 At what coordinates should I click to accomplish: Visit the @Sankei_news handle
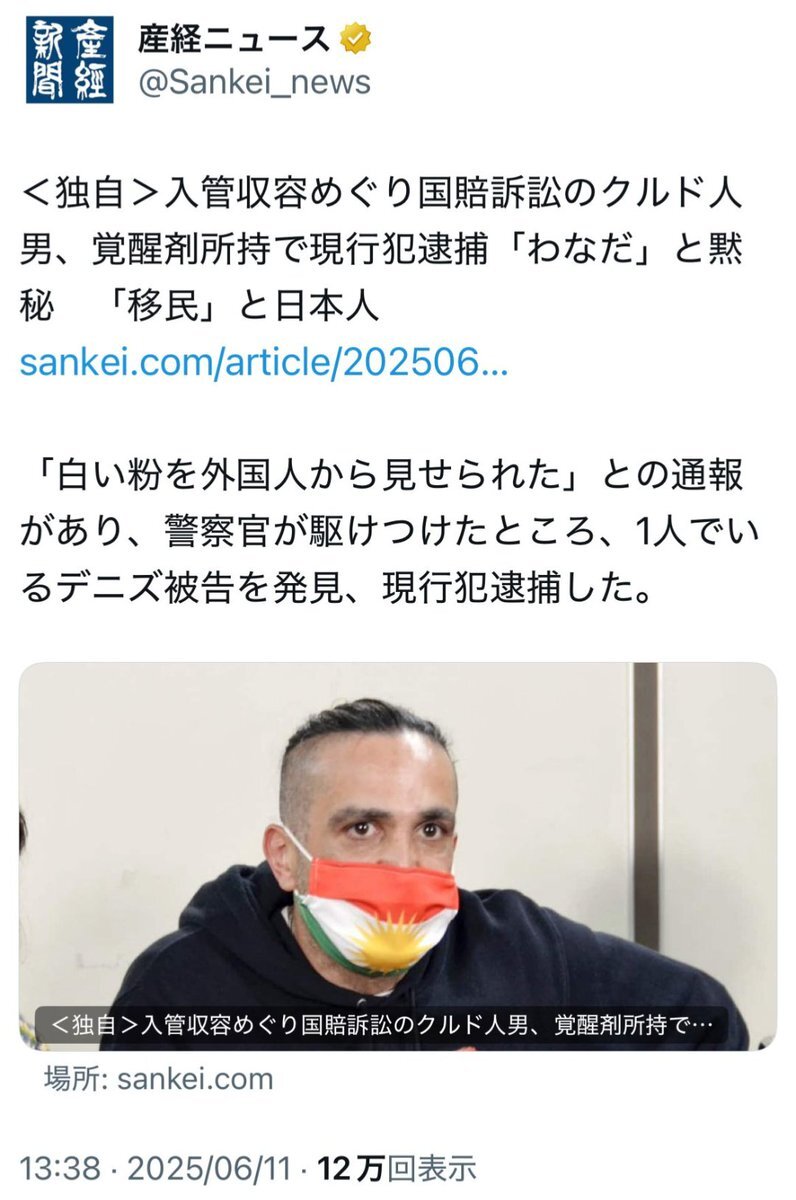click(253, 82)
